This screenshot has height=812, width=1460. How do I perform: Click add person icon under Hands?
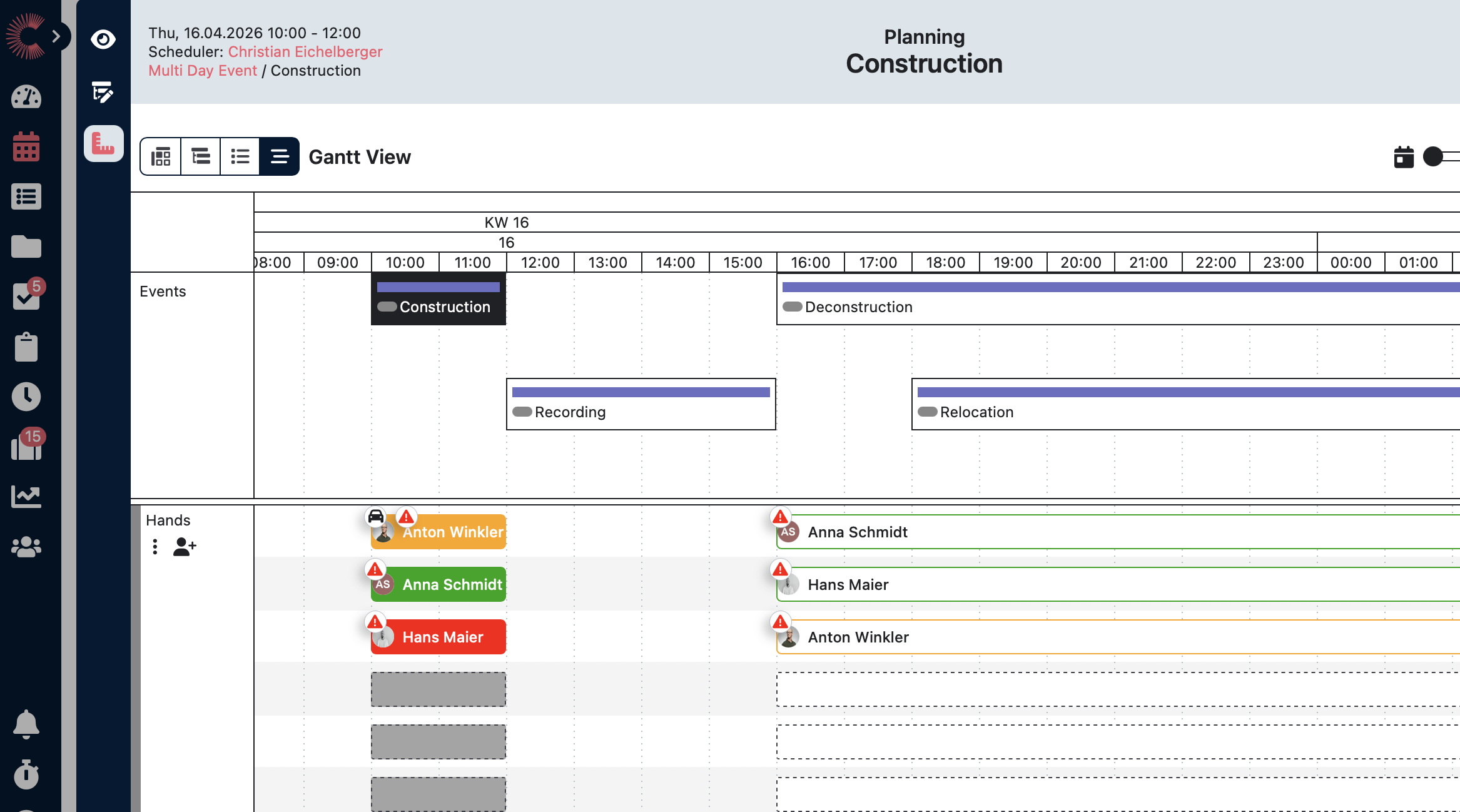coord(185,547)
